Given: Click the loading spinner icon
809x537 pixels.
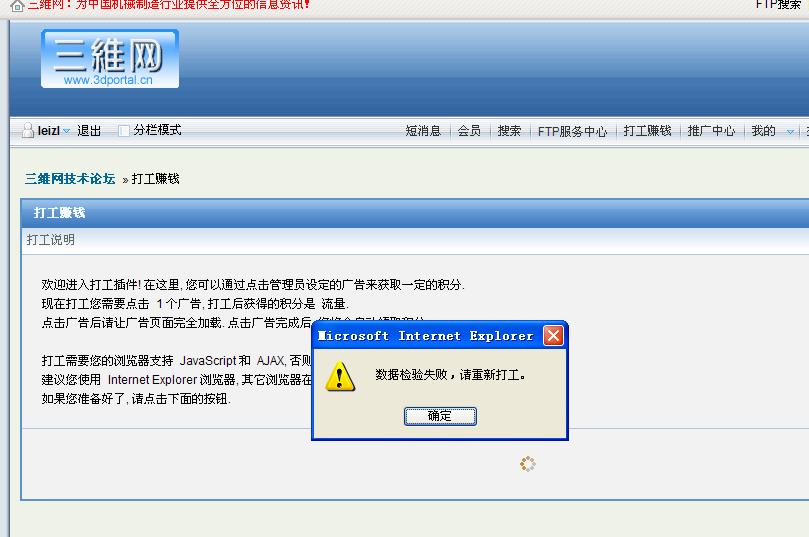Looking at the screenshot, I should pyautogui.click(x=528, y=464).
